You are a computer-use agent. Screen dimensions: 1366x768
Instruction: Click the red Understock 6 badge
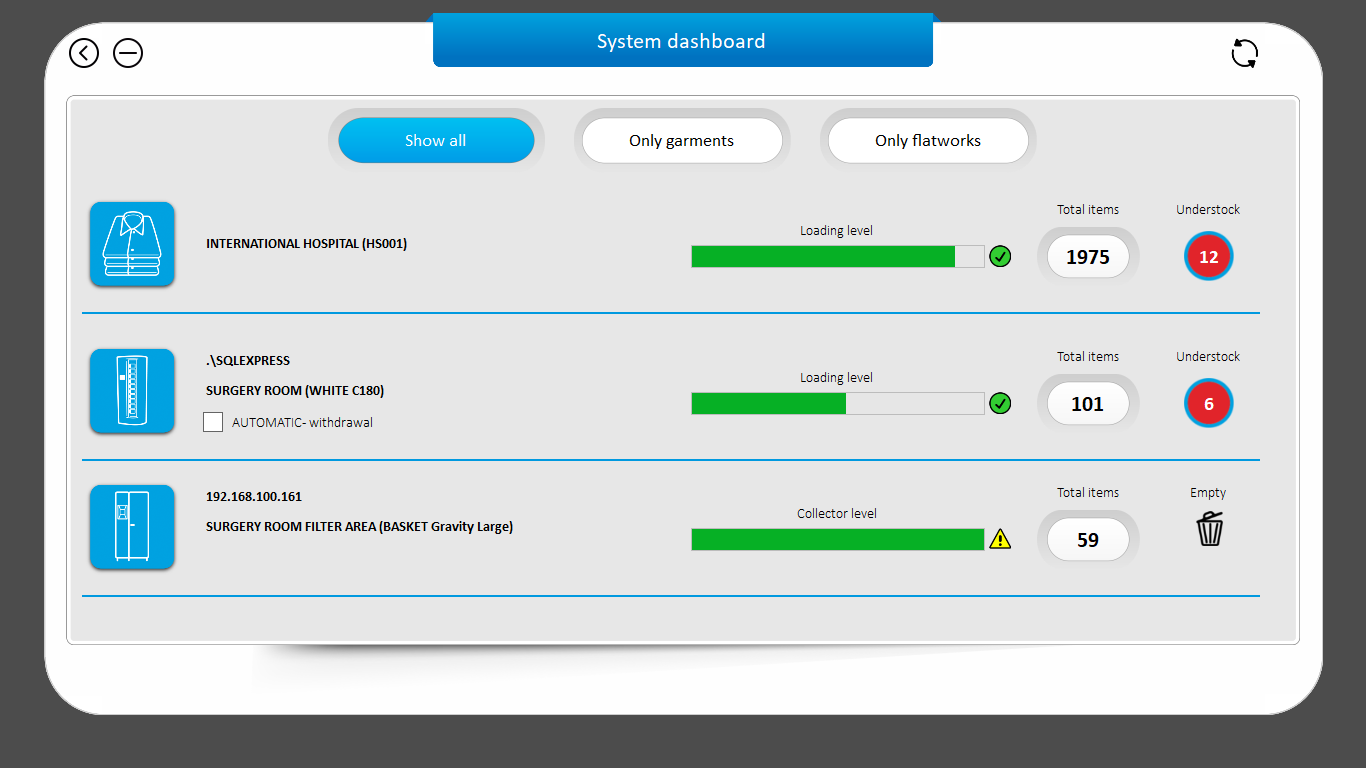[x=1208, y=404]
